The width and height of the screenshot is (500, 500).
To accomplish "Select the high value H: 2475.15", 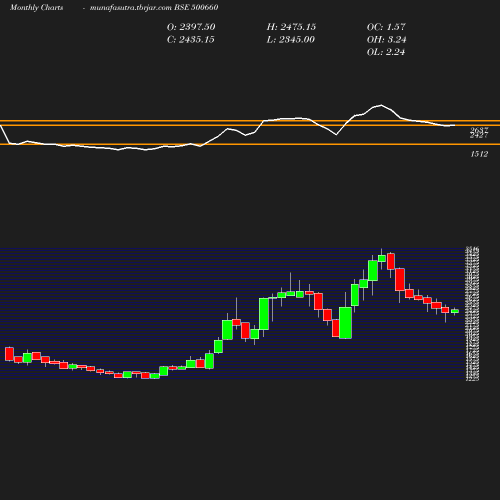I will point(291,27).
